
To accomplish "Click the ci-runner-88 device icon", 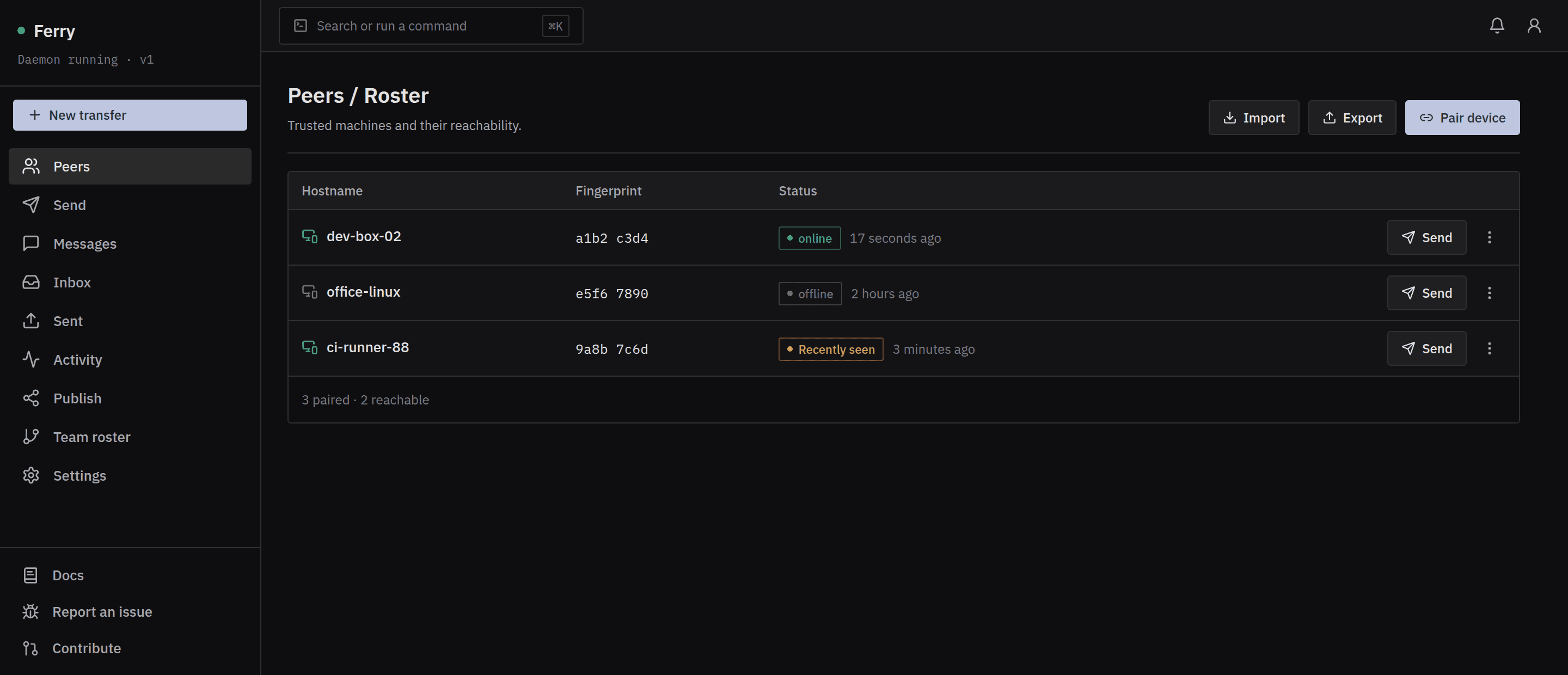I will coord(310,347).
